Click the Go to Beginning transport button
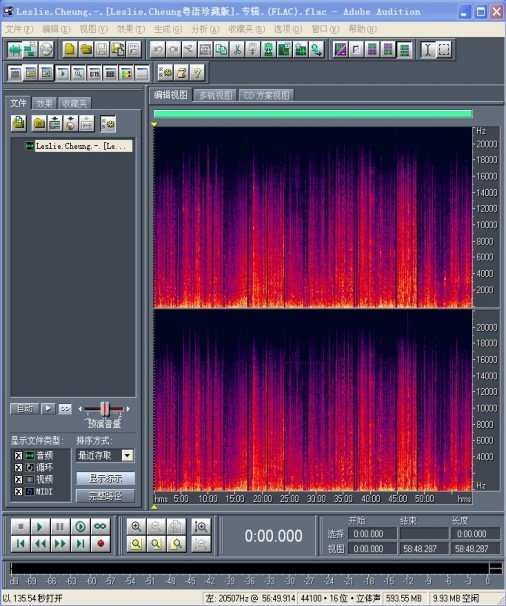 pos(20,544)
